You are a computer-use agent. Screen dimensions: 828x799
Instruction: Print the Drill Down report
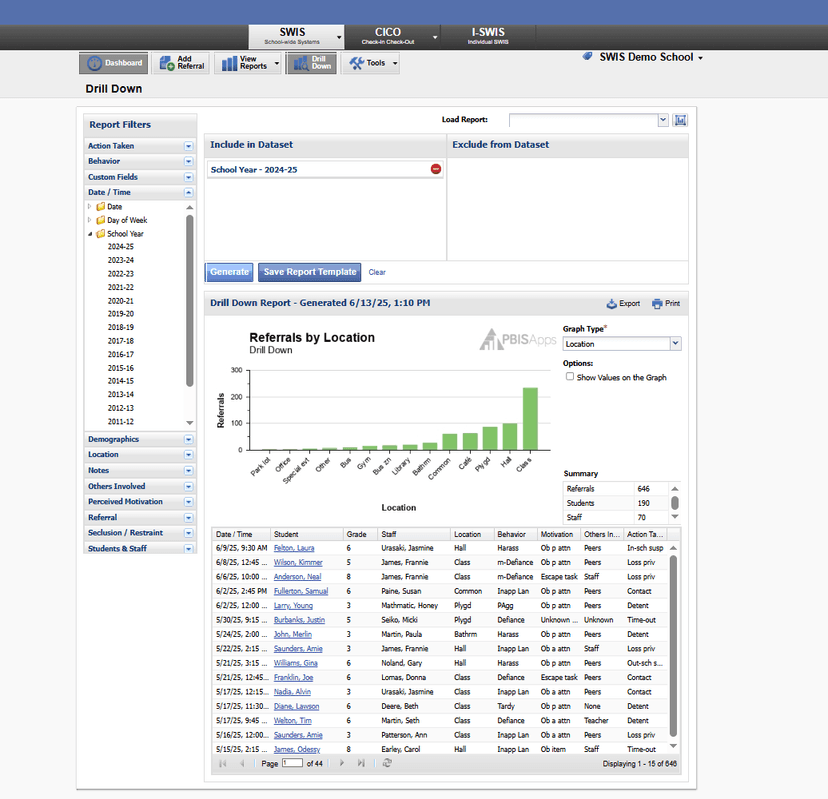pos(665,303)
